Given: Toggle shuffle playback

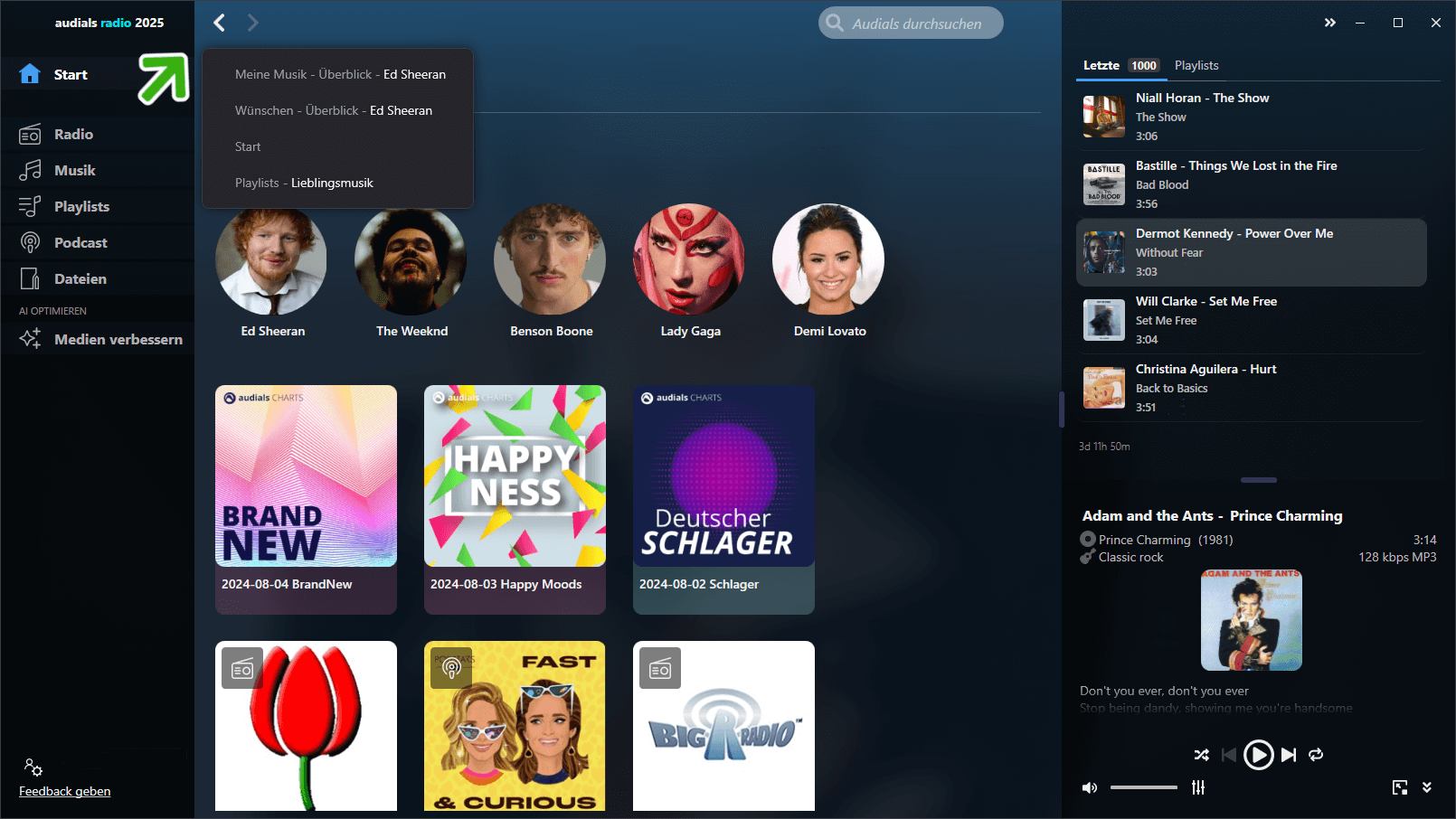Looking at the screenshot, I should (x=1201, y=755).
